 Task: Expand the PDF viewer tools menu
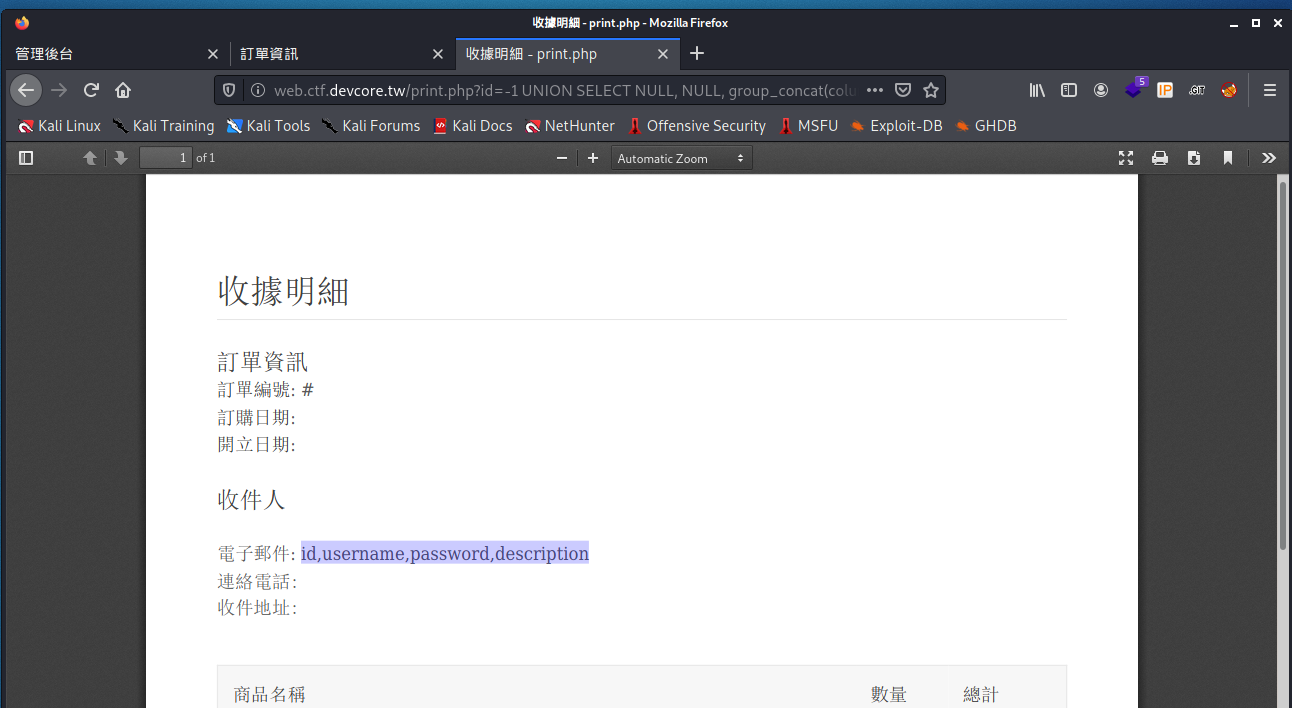point(1269,158)
